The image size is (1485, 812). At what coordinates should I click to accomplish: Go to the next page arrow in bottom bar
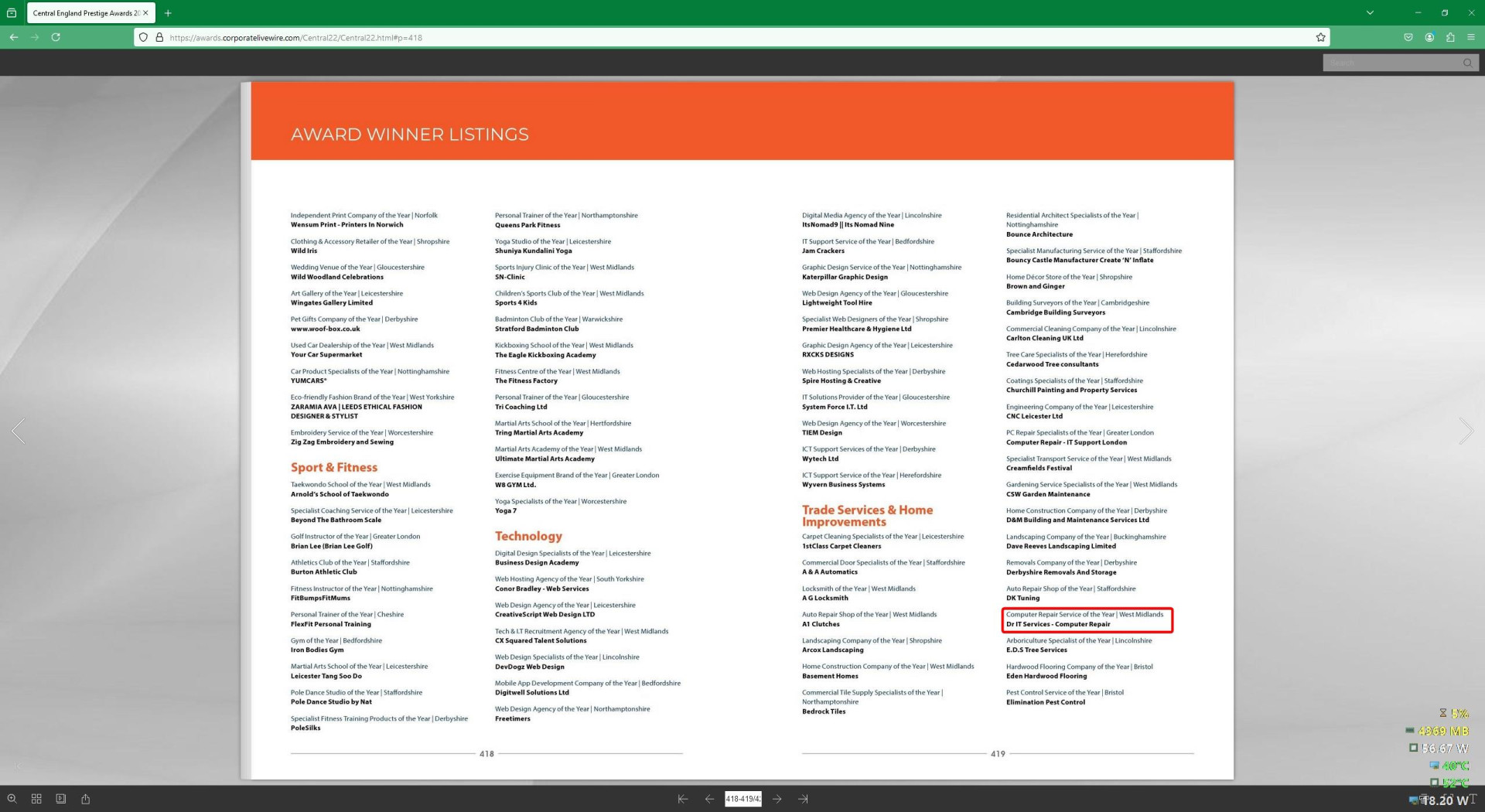(x=777, y=799)
